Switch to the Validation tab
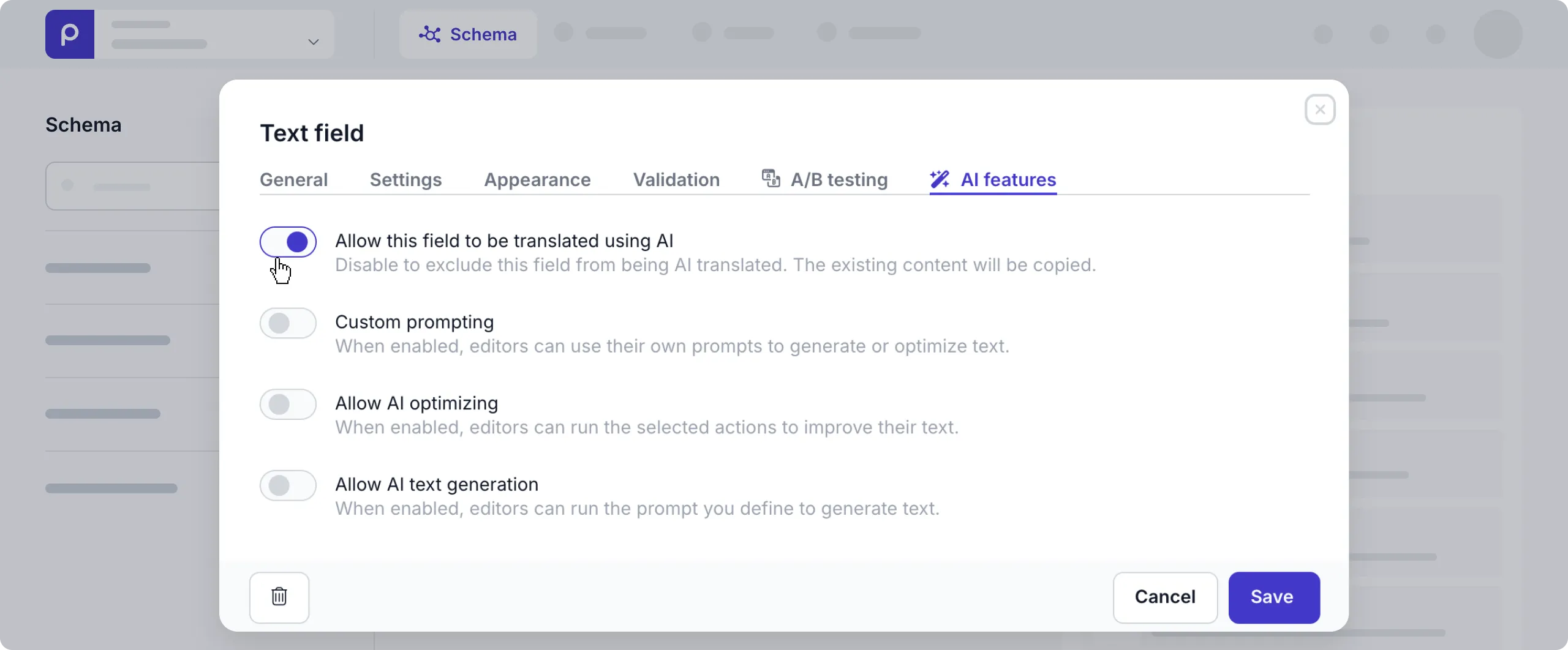Viewport: 1568px width, 650px height. pos(676,179)
